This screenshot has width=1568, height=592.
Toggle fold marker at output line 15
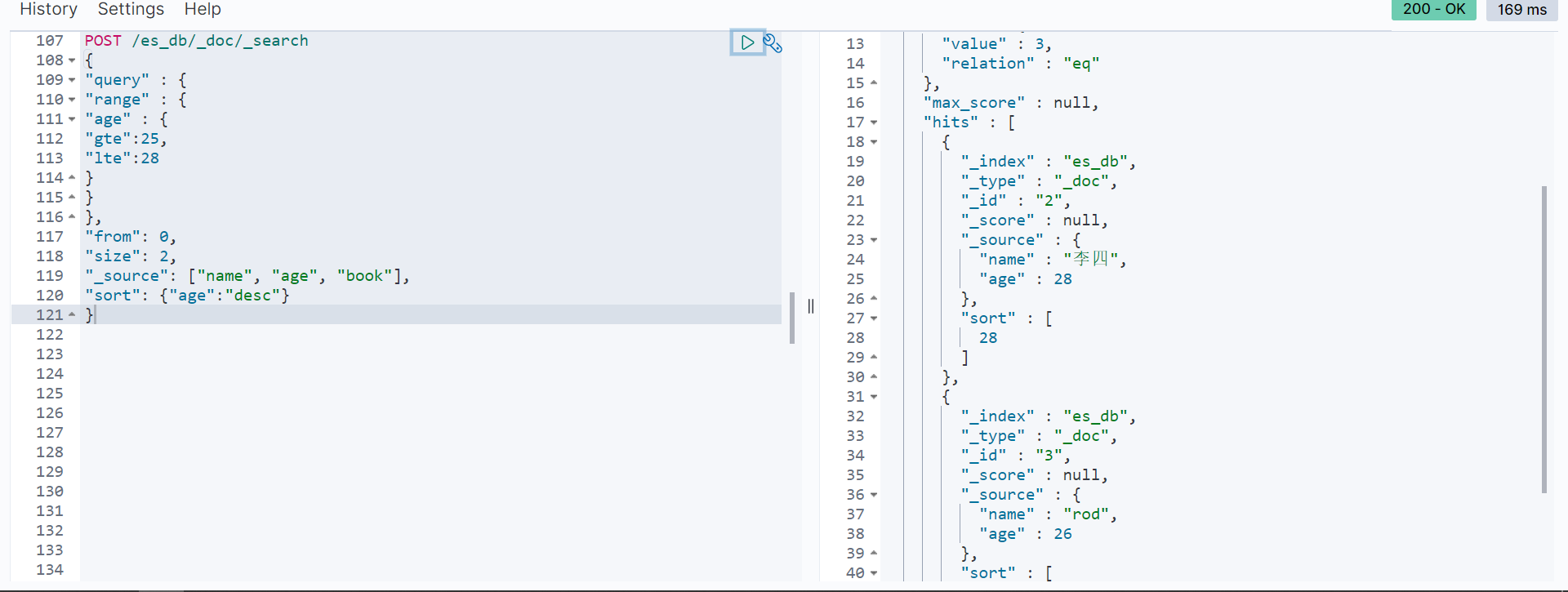[874, 82]
